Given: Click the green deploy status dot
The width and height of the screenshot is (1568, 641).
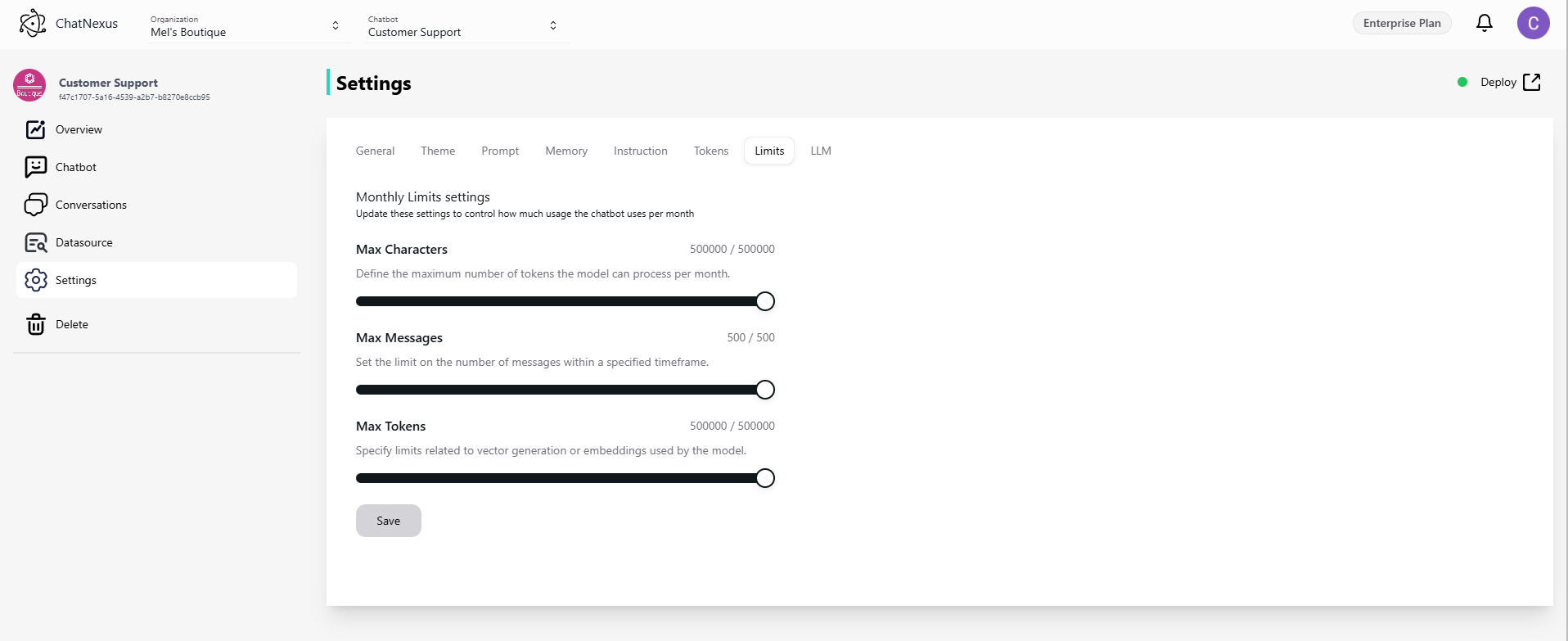Looking at the screenshot, I should tap(1462, 82).
